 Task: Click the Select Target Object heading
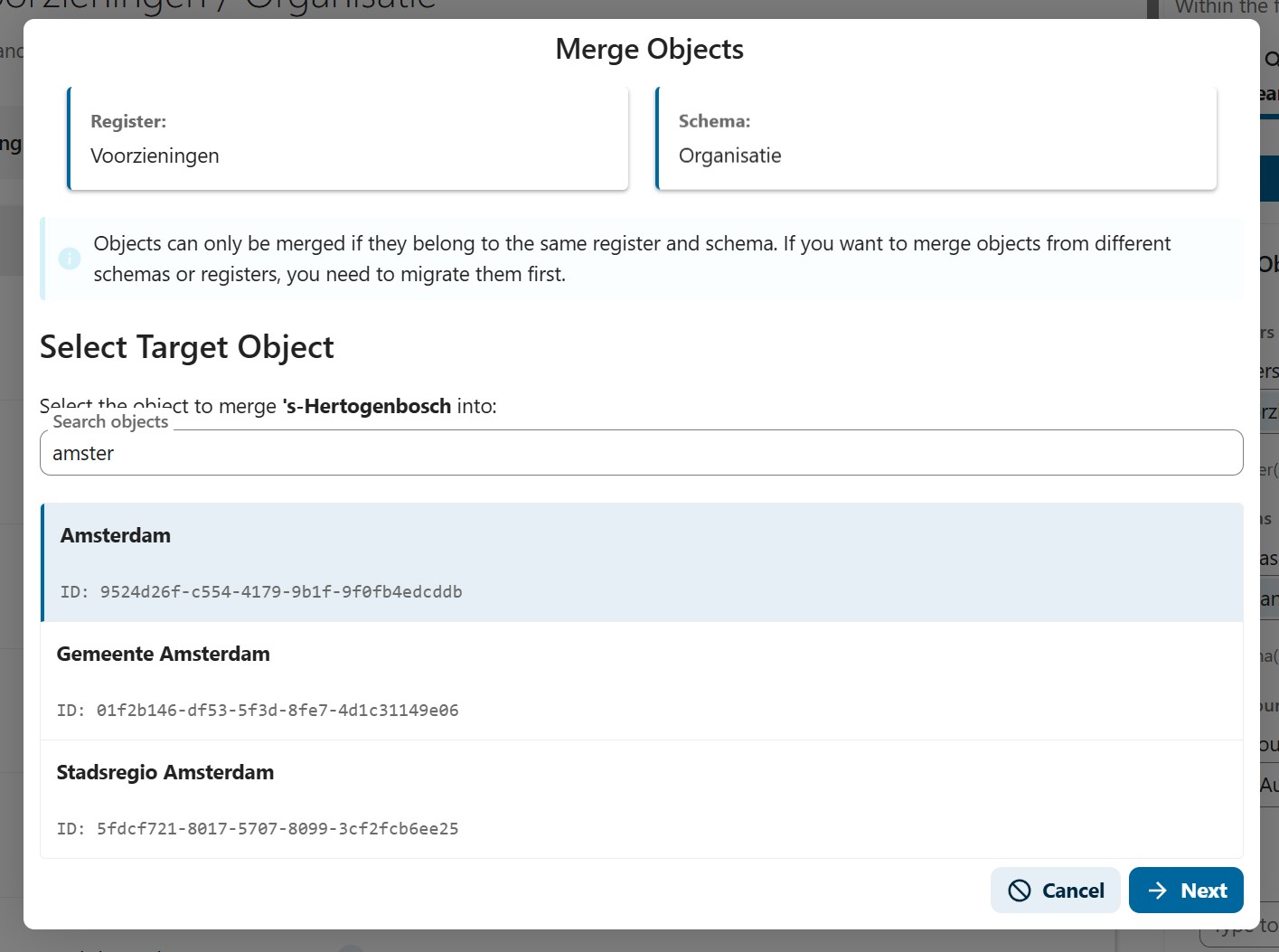(x=187, y=347)
